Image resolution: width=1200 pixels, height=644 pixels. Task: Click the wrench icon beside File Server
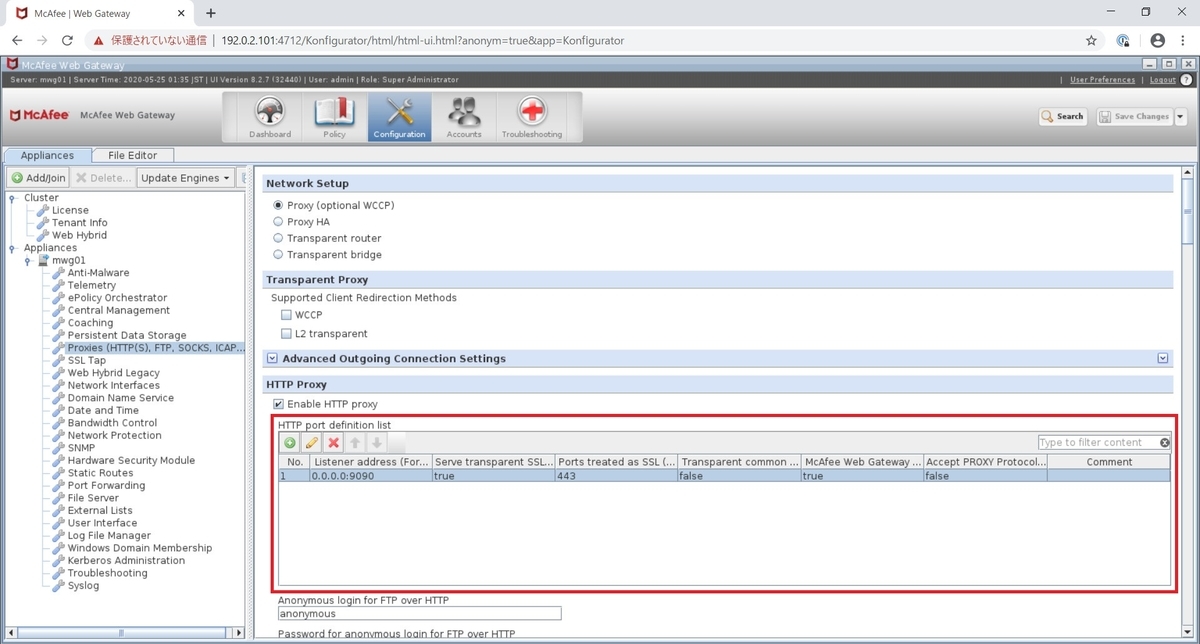click(59, 498)
